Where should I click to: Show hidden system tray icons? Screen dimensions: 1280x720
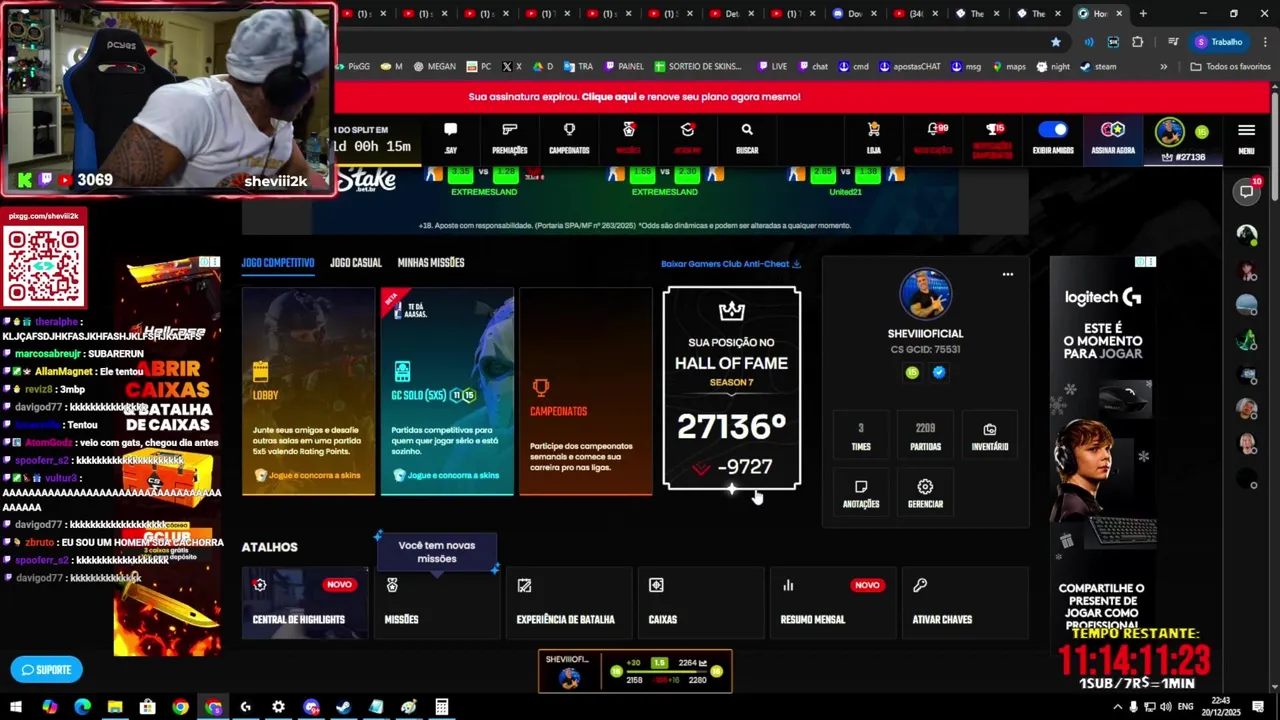[1116, 707]
